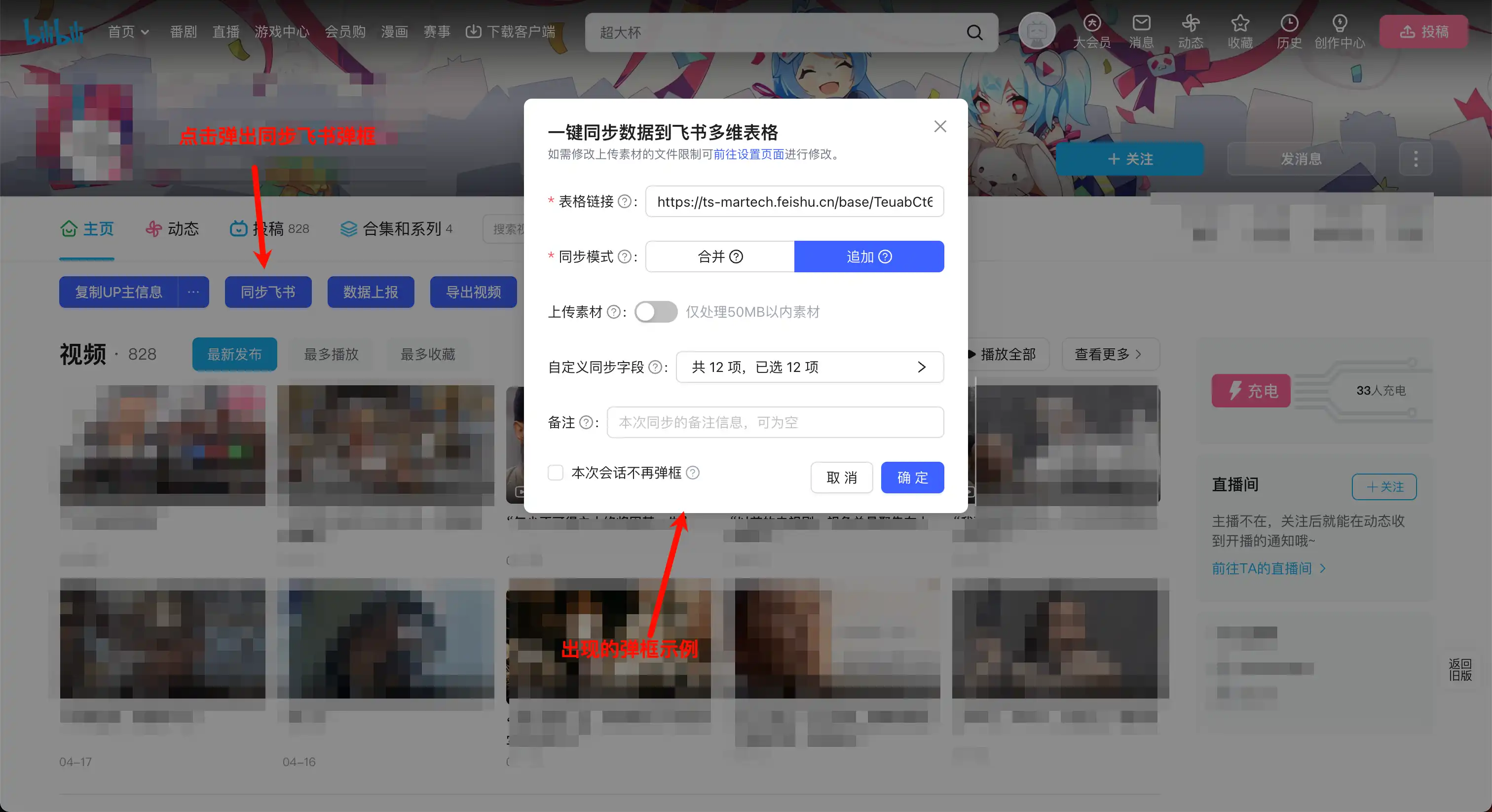Image resolution: width=1492 pixels, height=812 pixels.
Task: Click the 确定 confirm button
Action: 912,477
